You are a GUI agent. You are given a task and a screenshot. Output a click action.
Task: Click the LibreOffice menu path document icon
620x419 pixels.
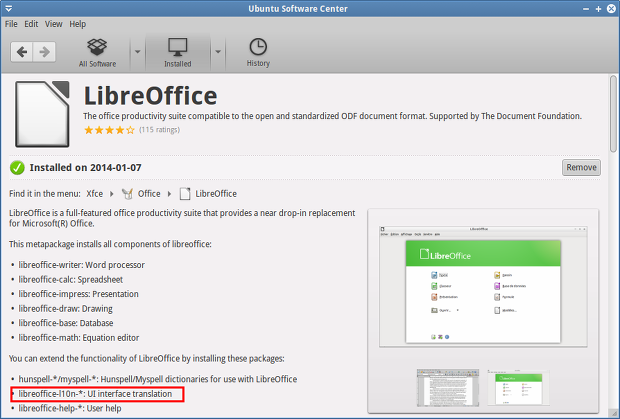(x=185, y=194)
